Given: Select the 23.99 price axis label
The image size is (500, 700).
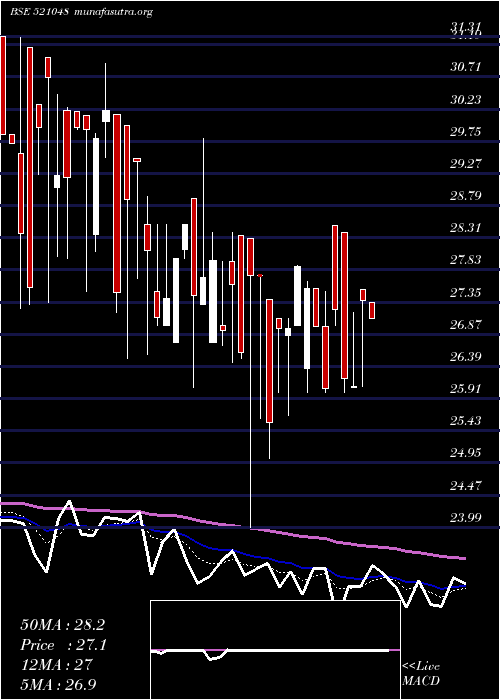Looking at the screenshot, I should [x=466, y=517].
